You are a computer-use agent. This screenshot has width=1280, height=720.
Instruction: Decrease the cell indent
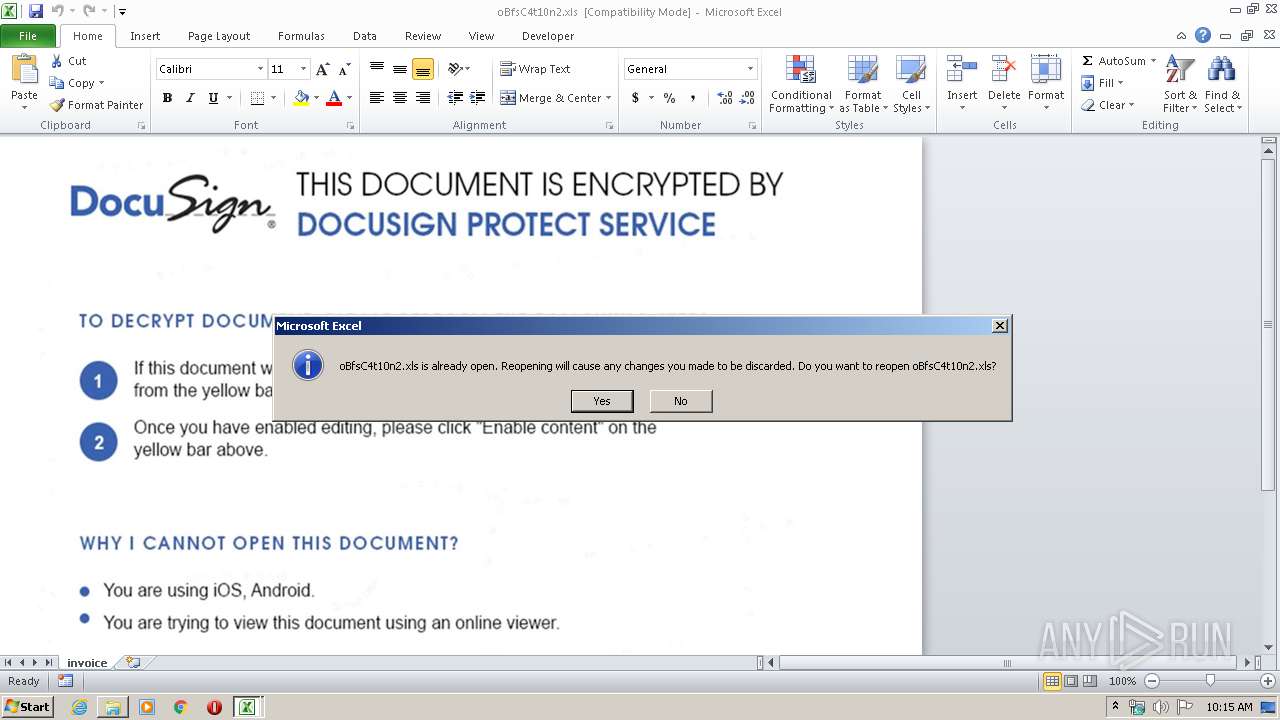[x=455, y=98]
